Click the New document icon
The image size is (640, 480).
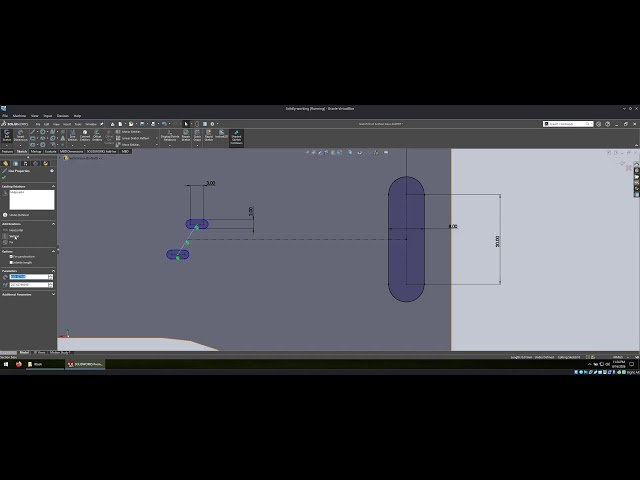120,124
